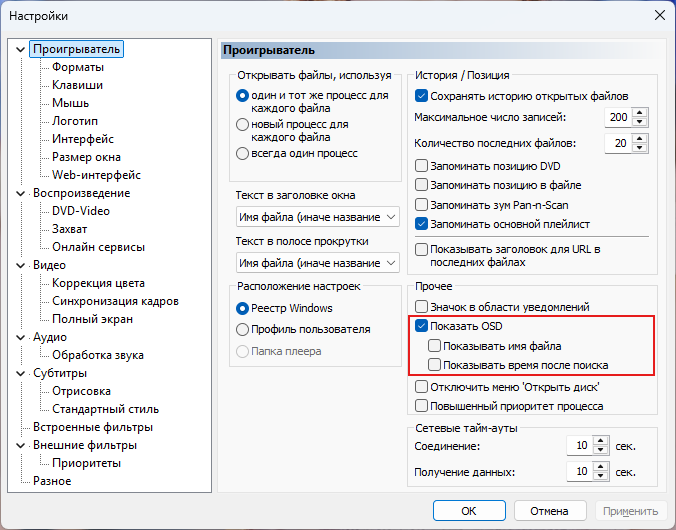Uncheck Запоминать основной плейлист

pos(421,224)
